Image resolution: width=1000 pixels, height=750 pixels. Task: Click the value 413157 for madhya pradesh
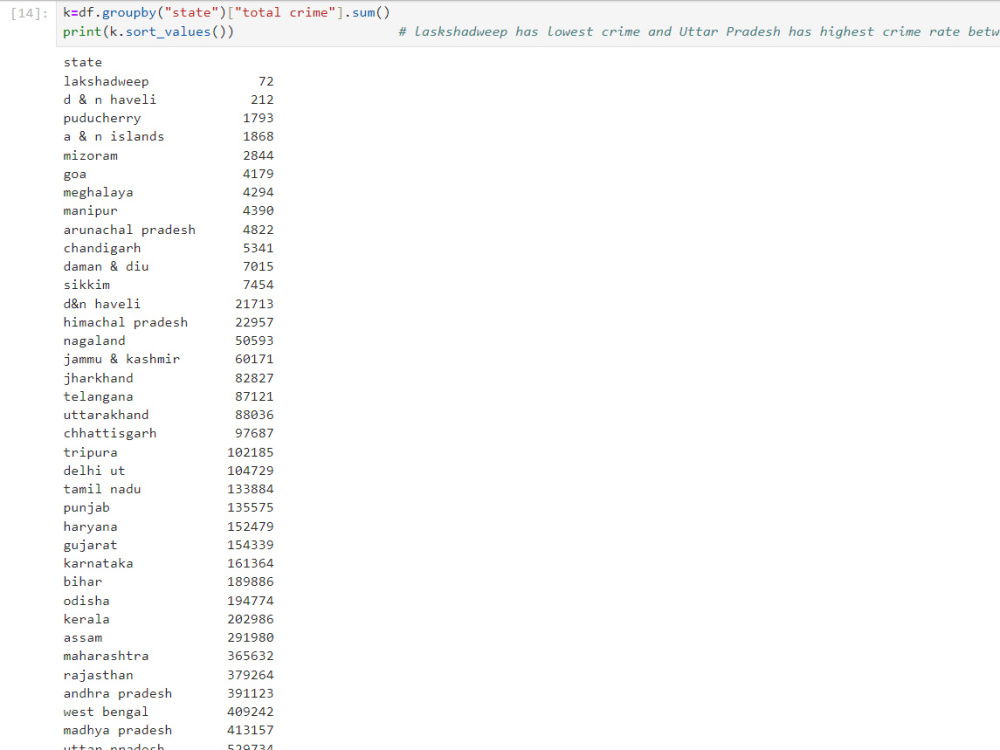(251, 730)
